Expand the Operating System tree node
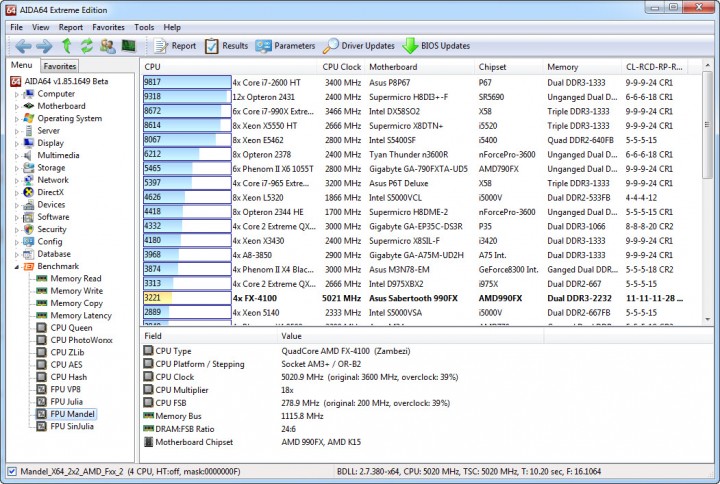The width and height of the screenshot is (720, 484). tap(17, 119)
